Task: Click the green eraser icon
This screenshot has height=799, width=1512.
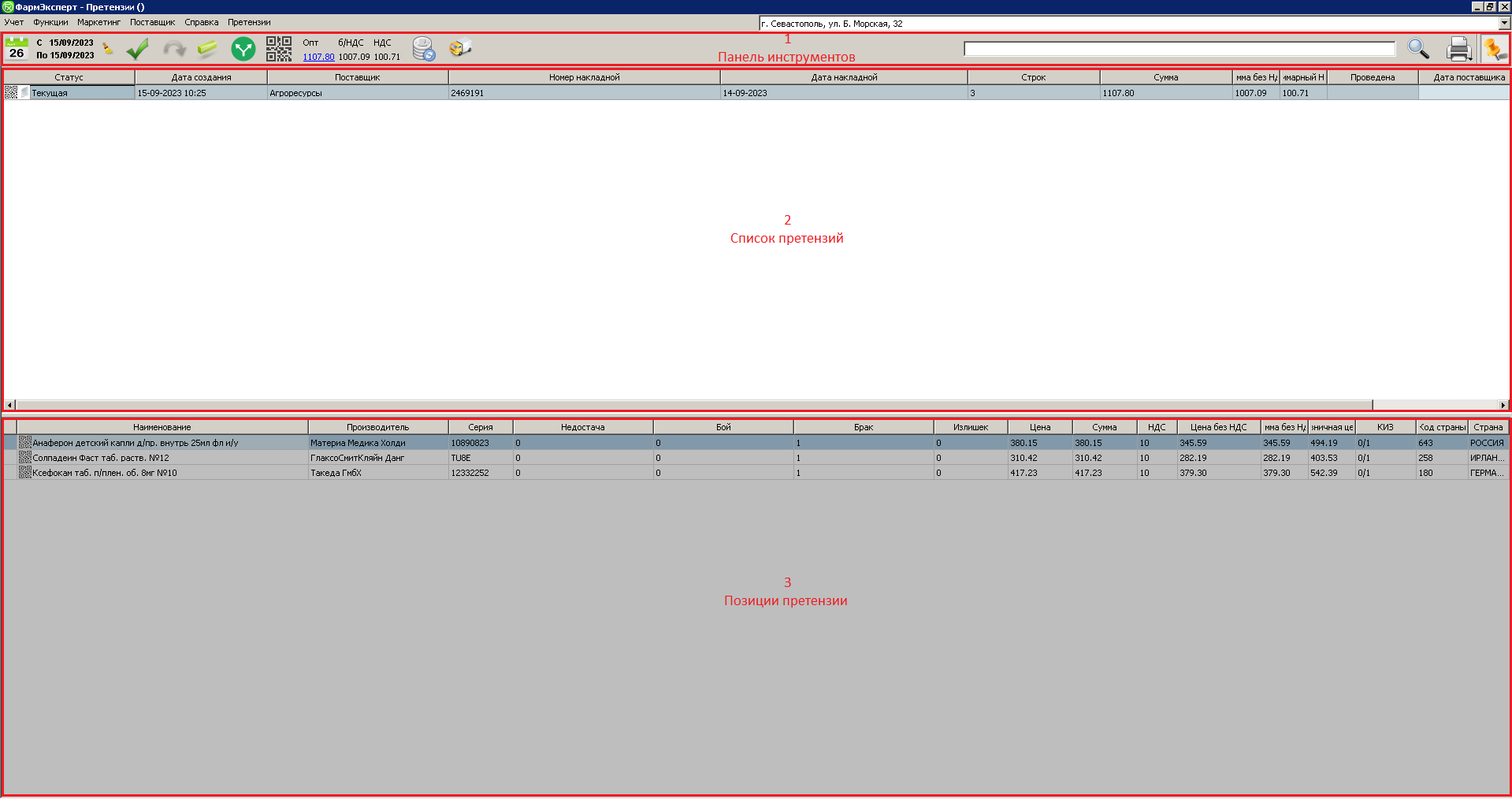Action: click(207, 49)
